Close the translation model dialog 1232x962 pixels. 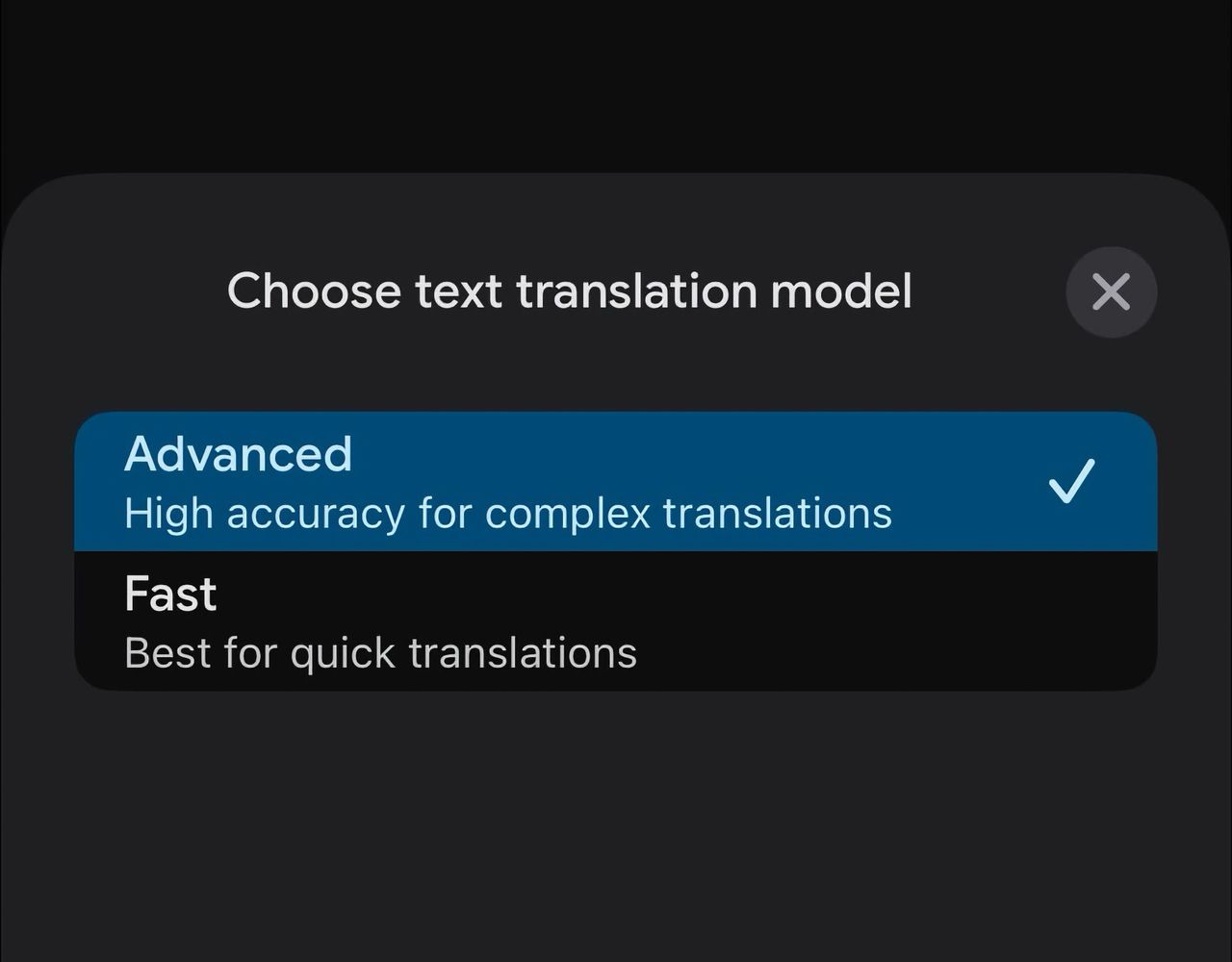[1111, 291]
